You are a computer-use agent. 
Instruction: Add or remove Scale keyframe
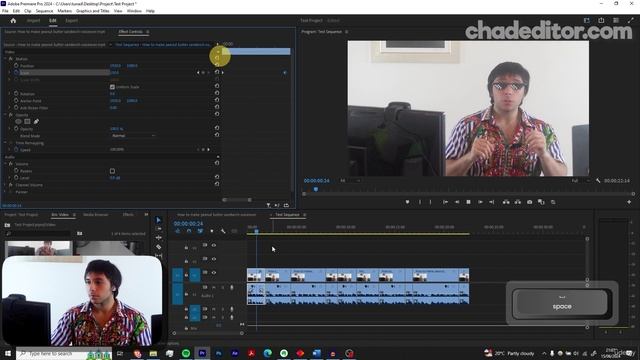203,73
